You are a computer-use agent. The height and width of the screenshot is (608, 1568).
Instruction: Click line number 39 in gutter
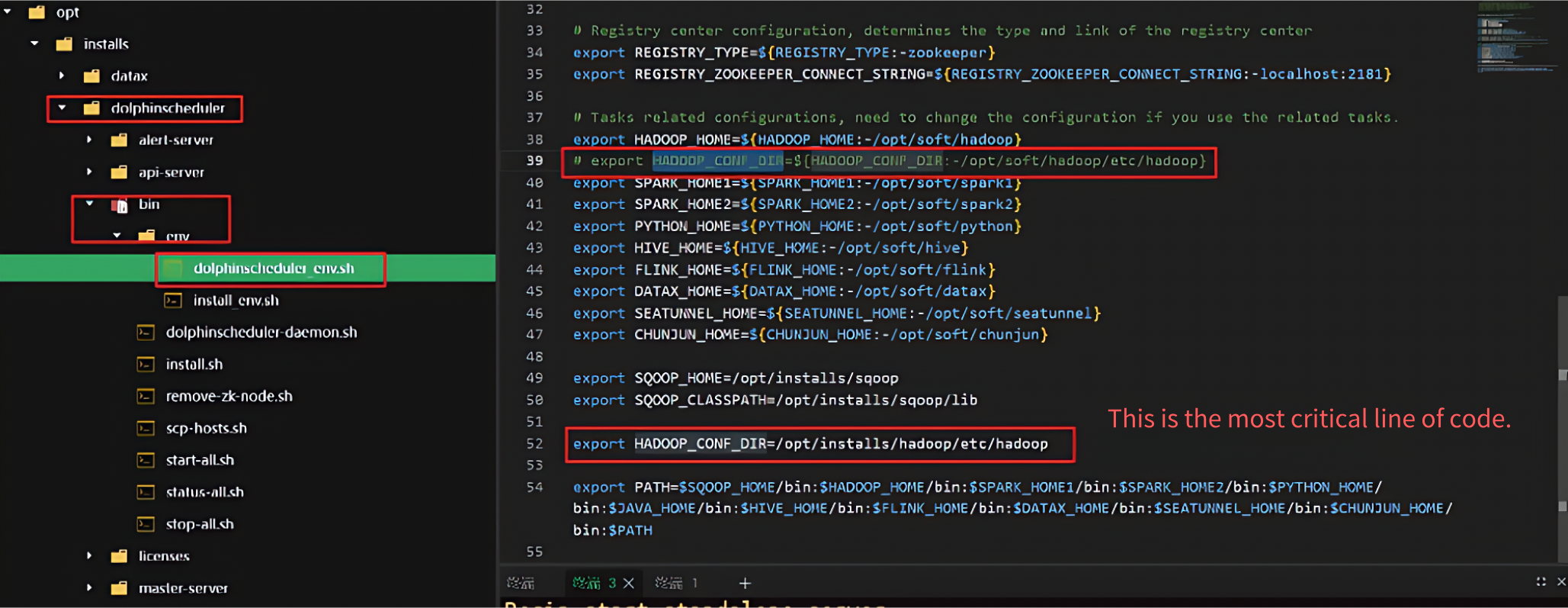point(535,161)
